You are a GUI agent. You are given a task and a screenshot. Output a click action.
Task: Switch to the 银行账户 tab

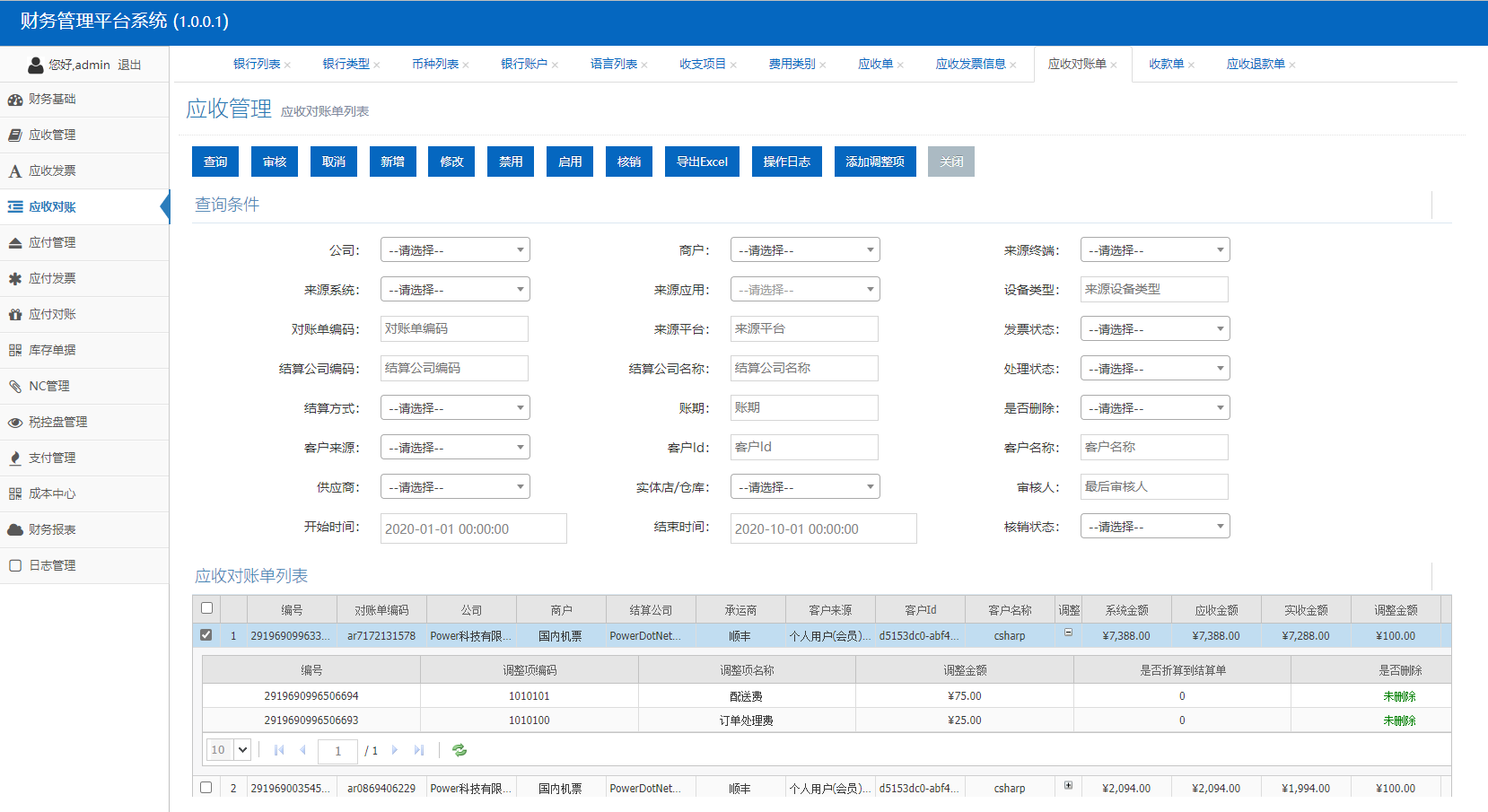tap(523, 65)
